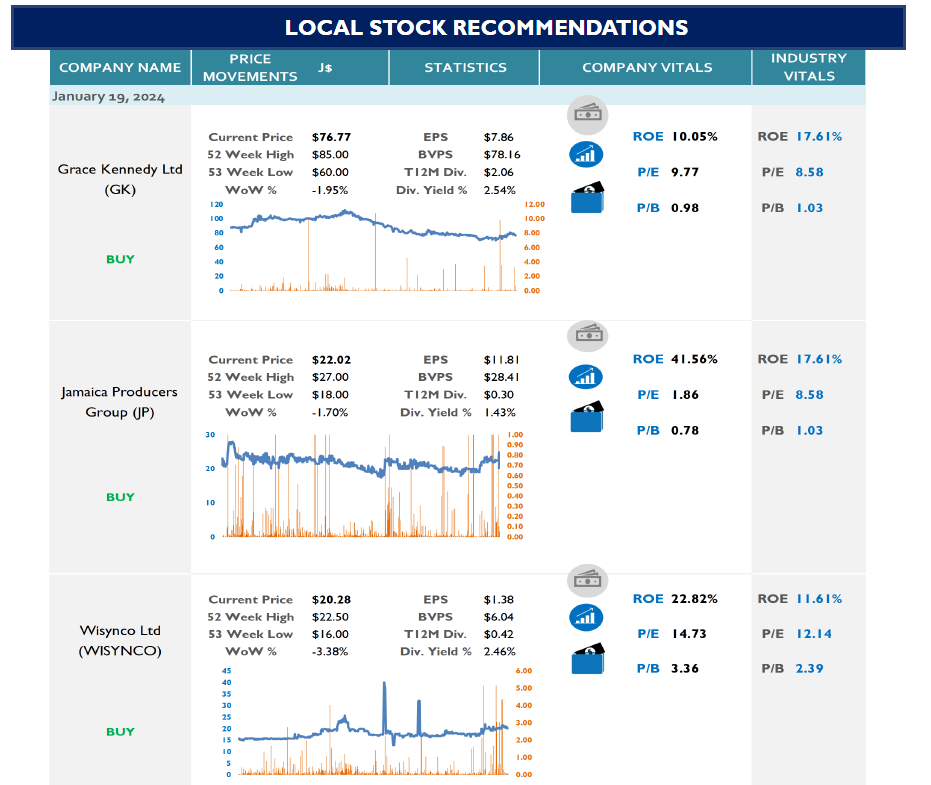Click the $28.41 BVPS value
Image resolution: width=931 pixels, height=785 pixels.
501,377
